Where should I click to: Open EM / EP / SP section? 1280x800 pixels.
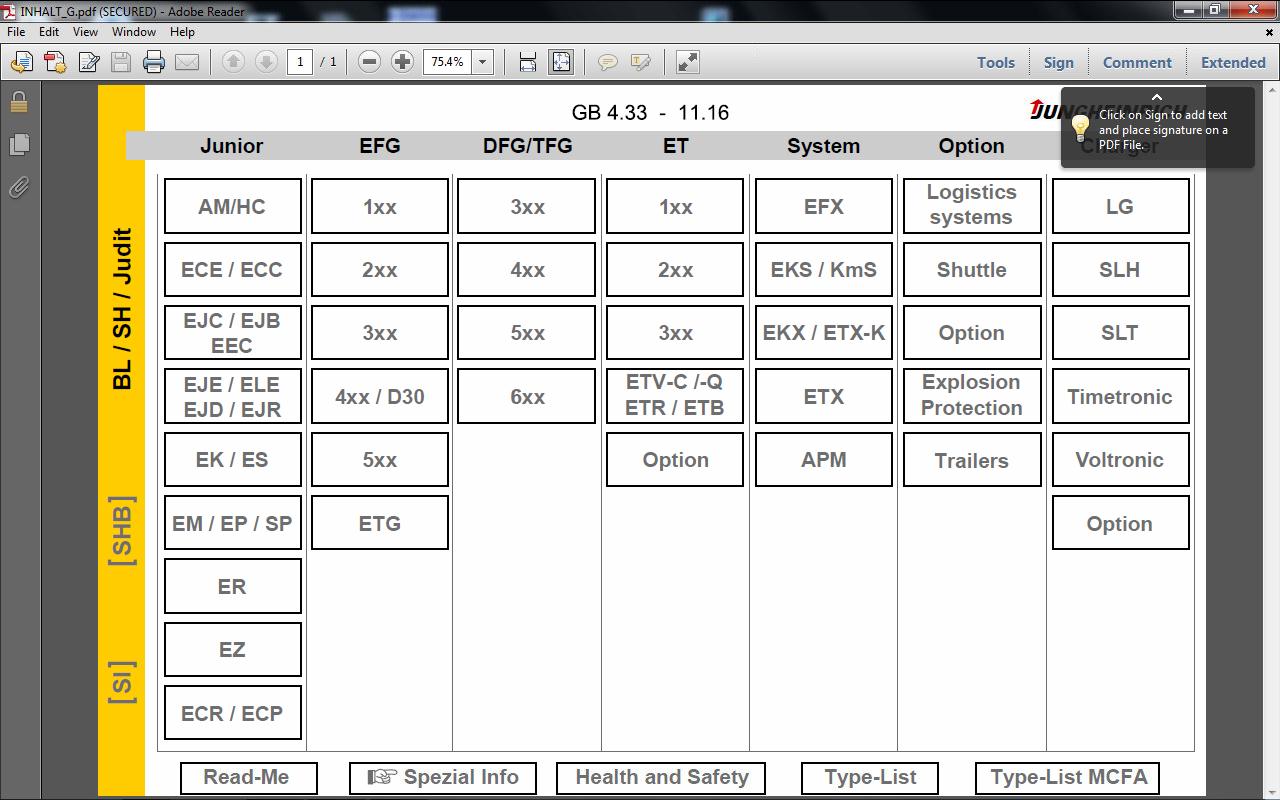point(232,523)
